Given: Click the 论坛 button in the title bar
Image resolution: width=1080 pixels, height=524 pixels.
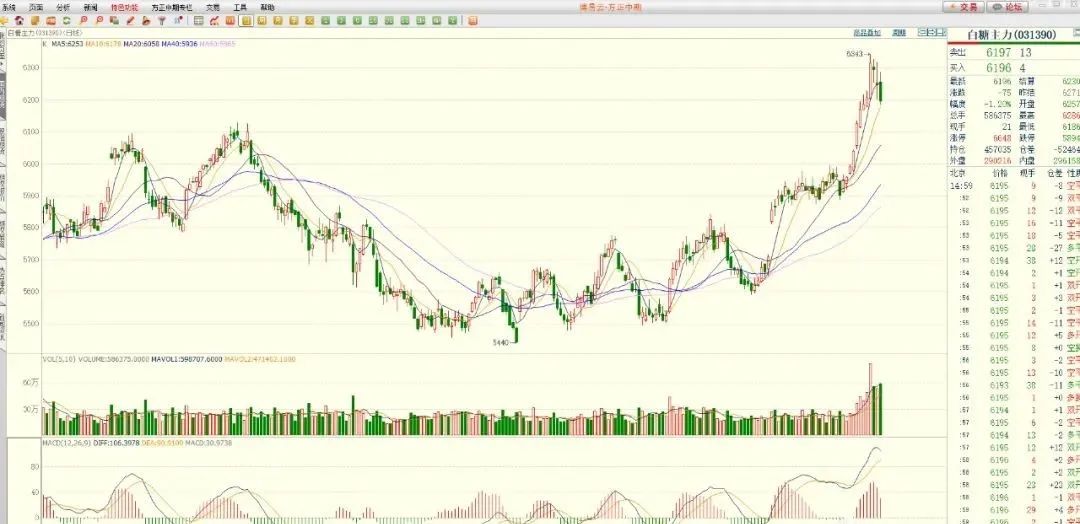Looking at the screenshot, I should (1008, 7).
